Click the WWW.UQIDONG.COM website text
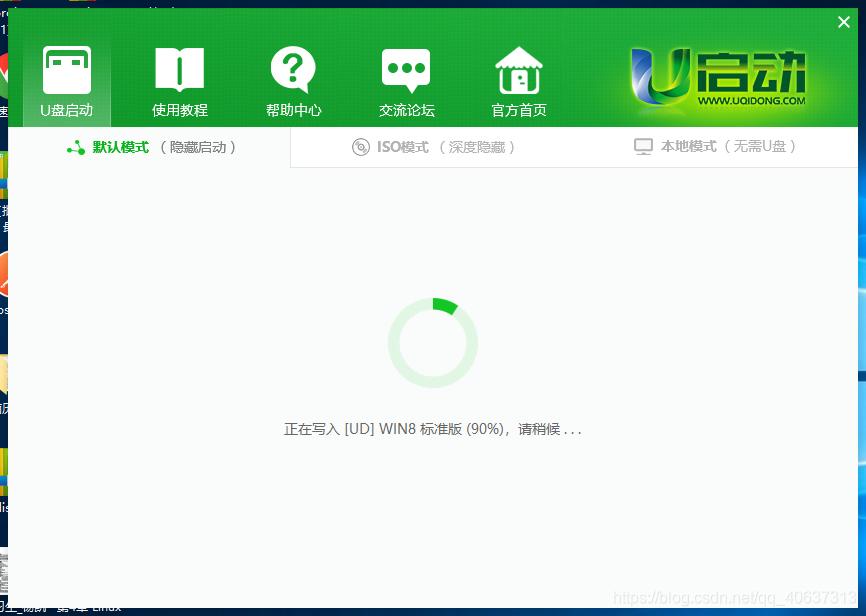 click(x=751, y=101)
